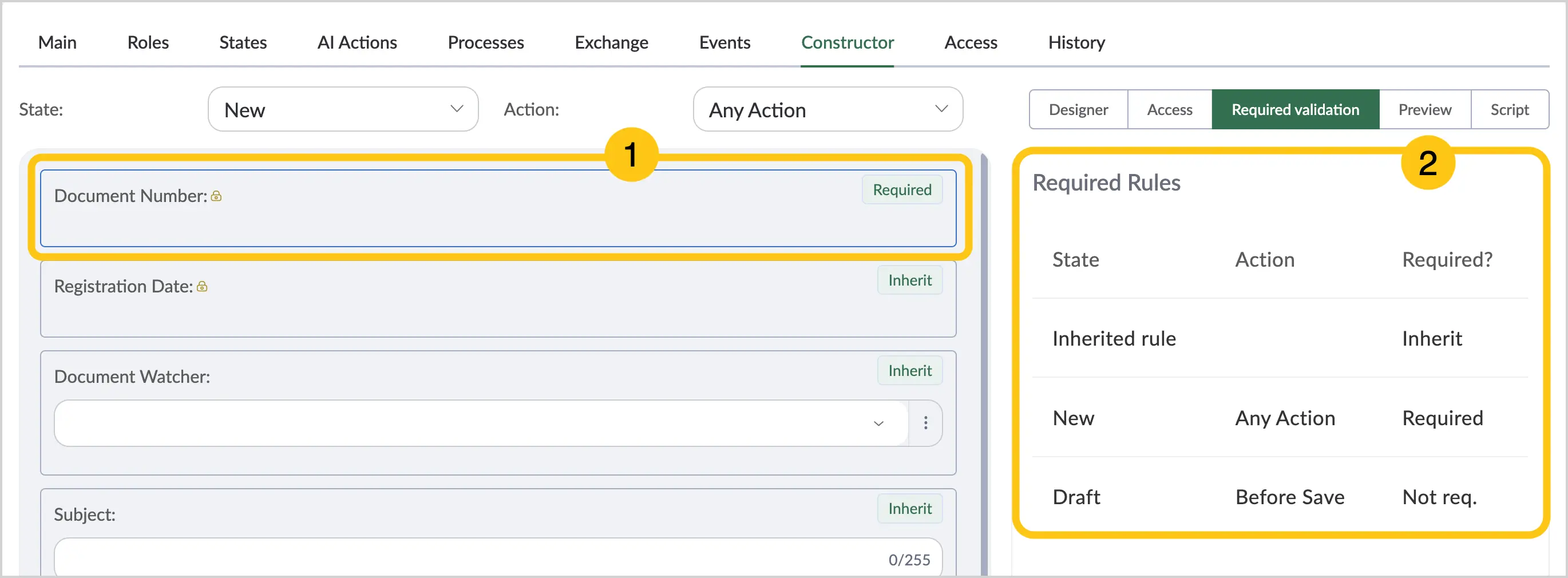Screen dimensions: 1568x578
Task: Click the Required value in New row
Action: (1443, 418)
